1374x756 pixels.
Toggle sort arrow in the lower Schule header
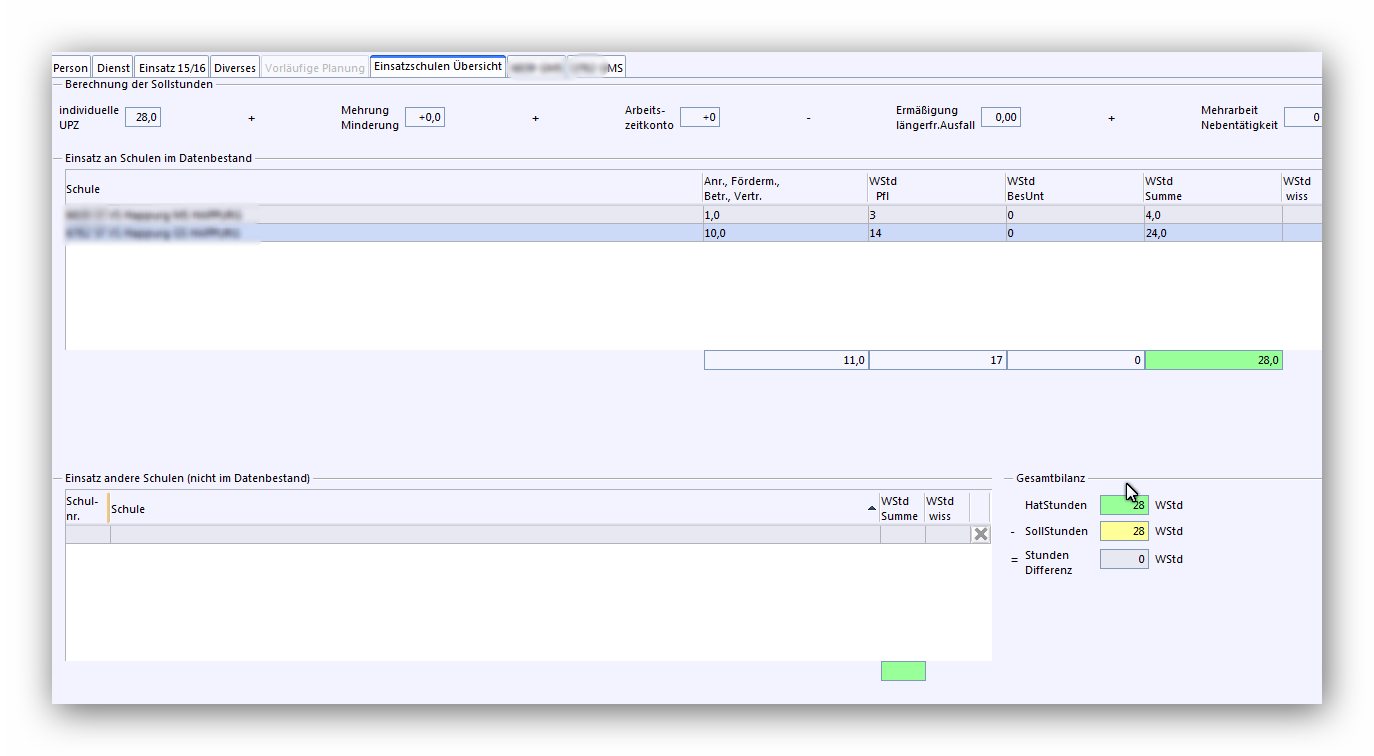pos(872,509)
